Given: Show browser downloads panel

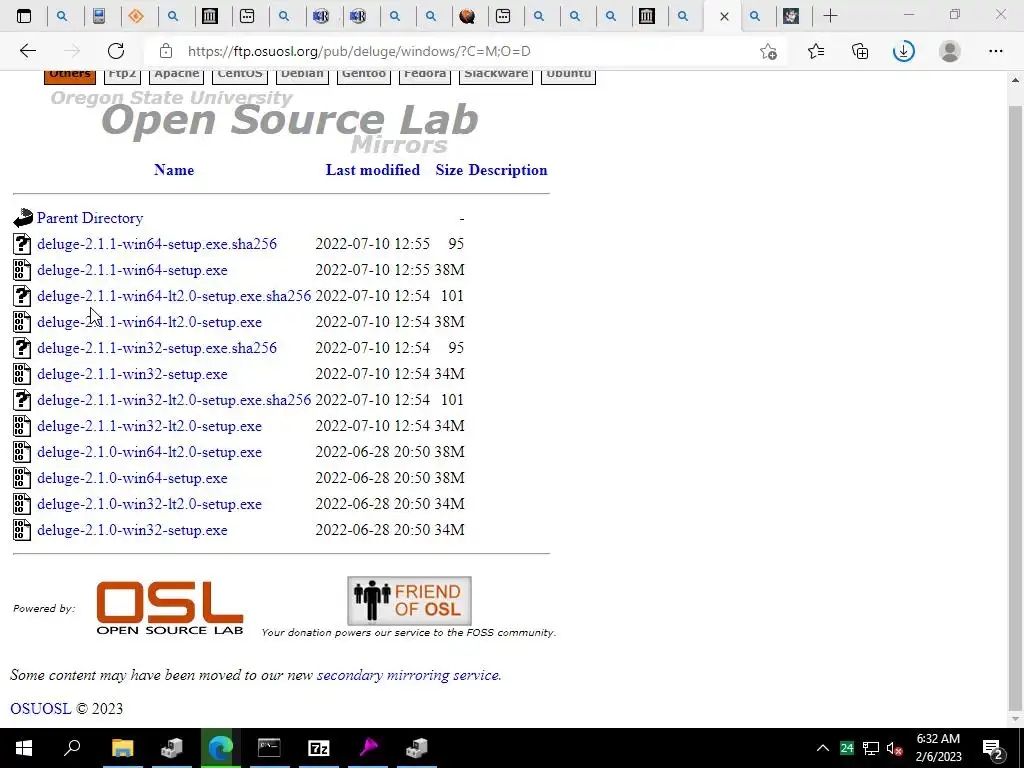Looking at the screenshot, I should 904,51.
